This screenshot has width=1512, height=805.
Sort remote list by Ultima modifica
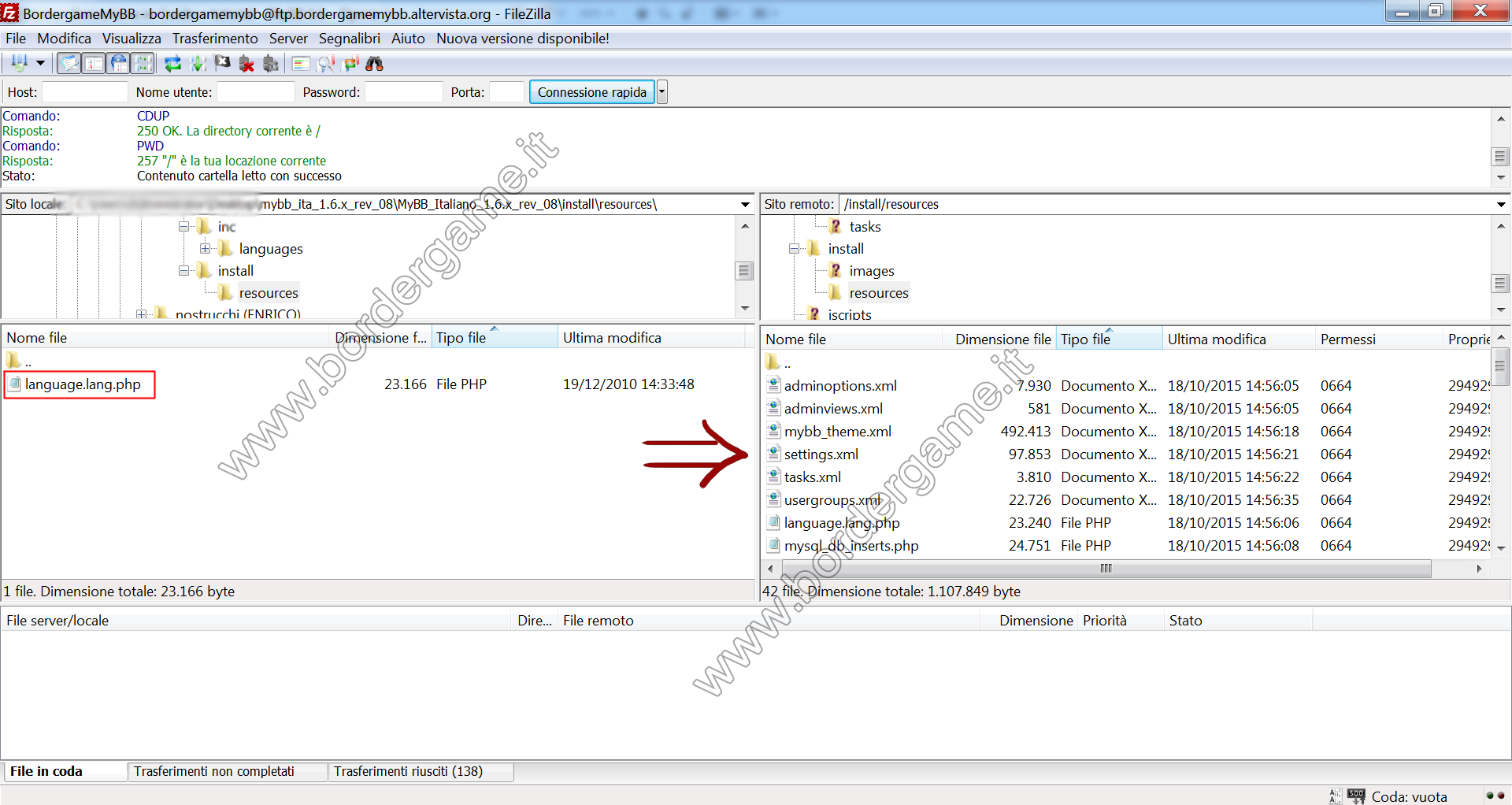[x=1239, y=339]
